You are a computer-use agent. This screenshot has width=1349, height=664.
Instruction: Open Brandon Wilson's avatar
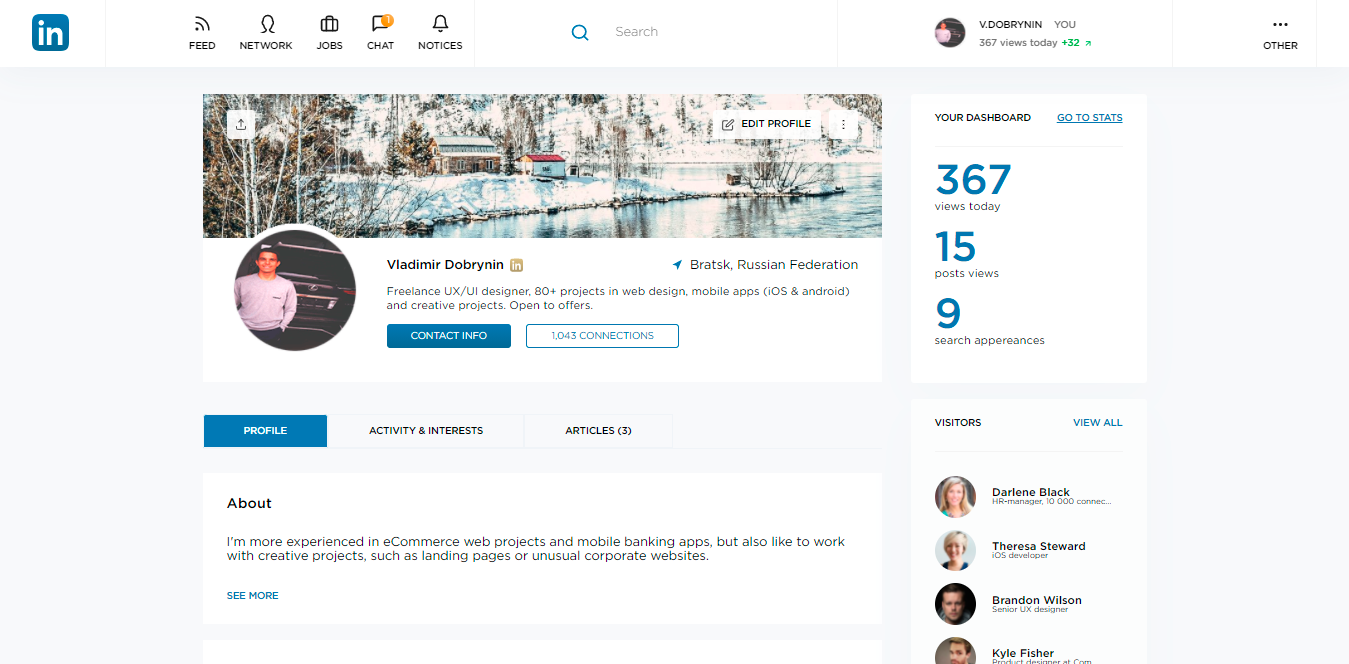(955, 604)
